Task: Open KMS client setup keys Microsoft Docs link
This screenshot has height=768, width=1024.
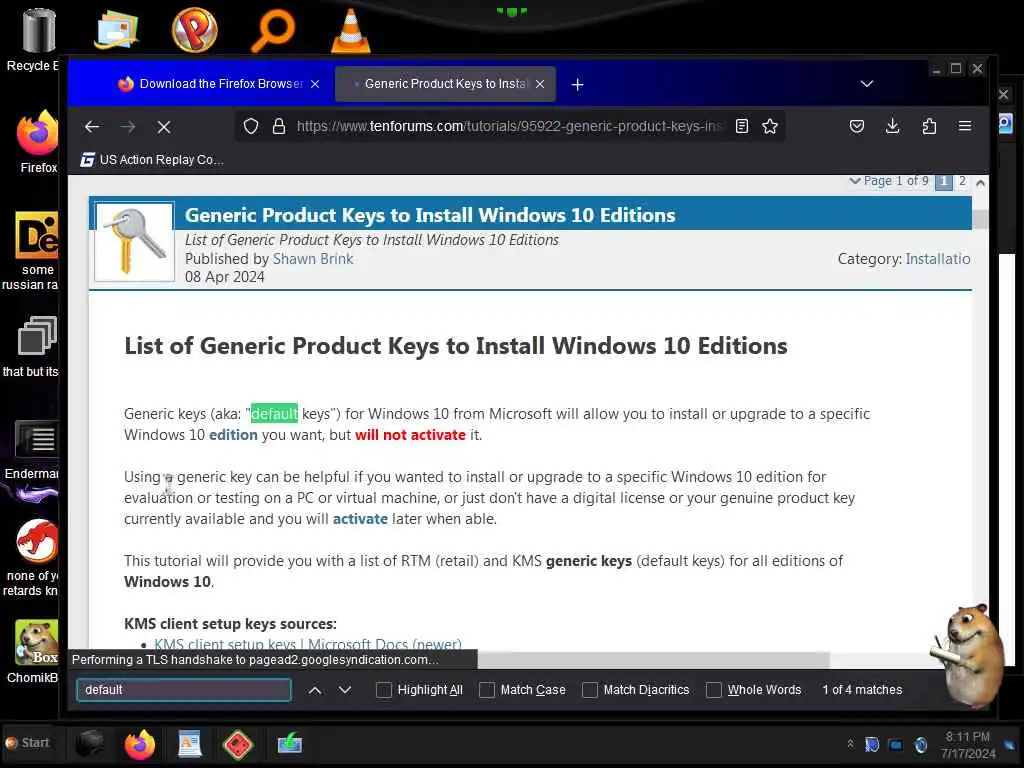Action: 308,644
